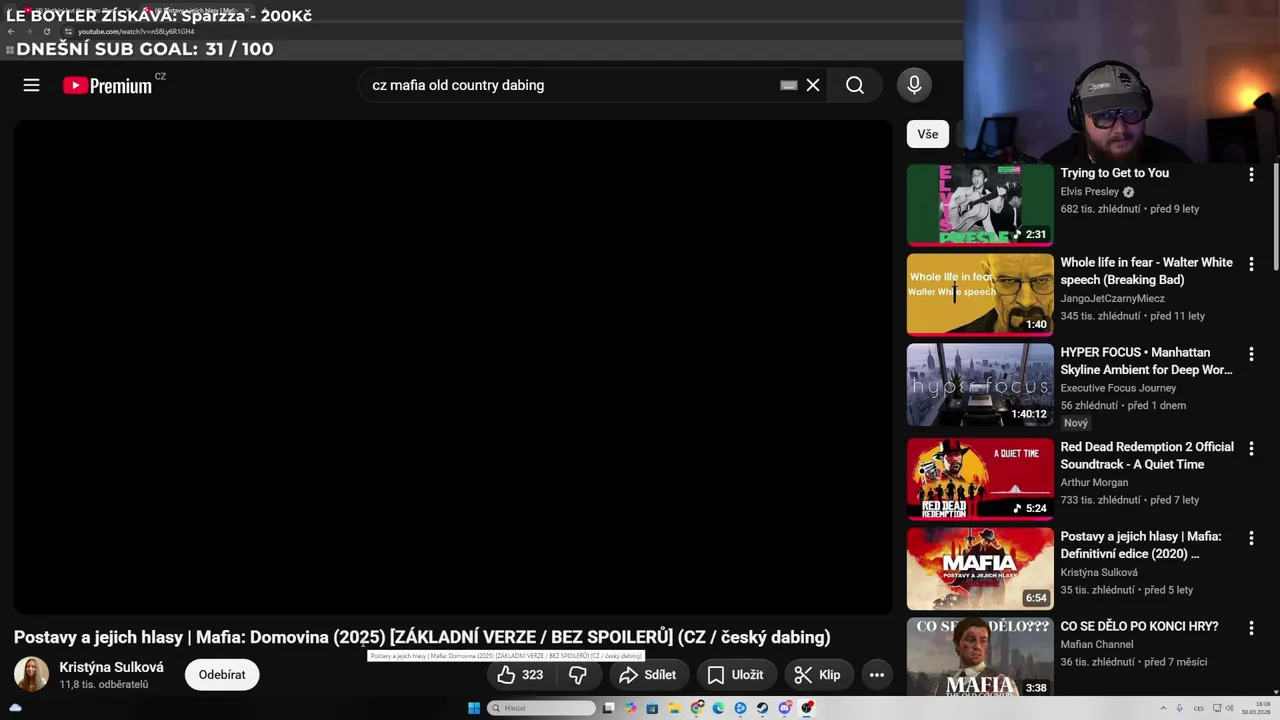Open options for Red Dead Redemption 2 soundtrack

click(x=1251, y=449)
